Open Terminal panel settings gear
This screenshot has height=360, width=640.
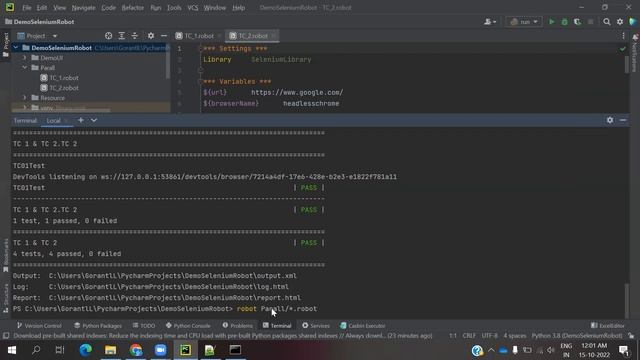(610, 120)
